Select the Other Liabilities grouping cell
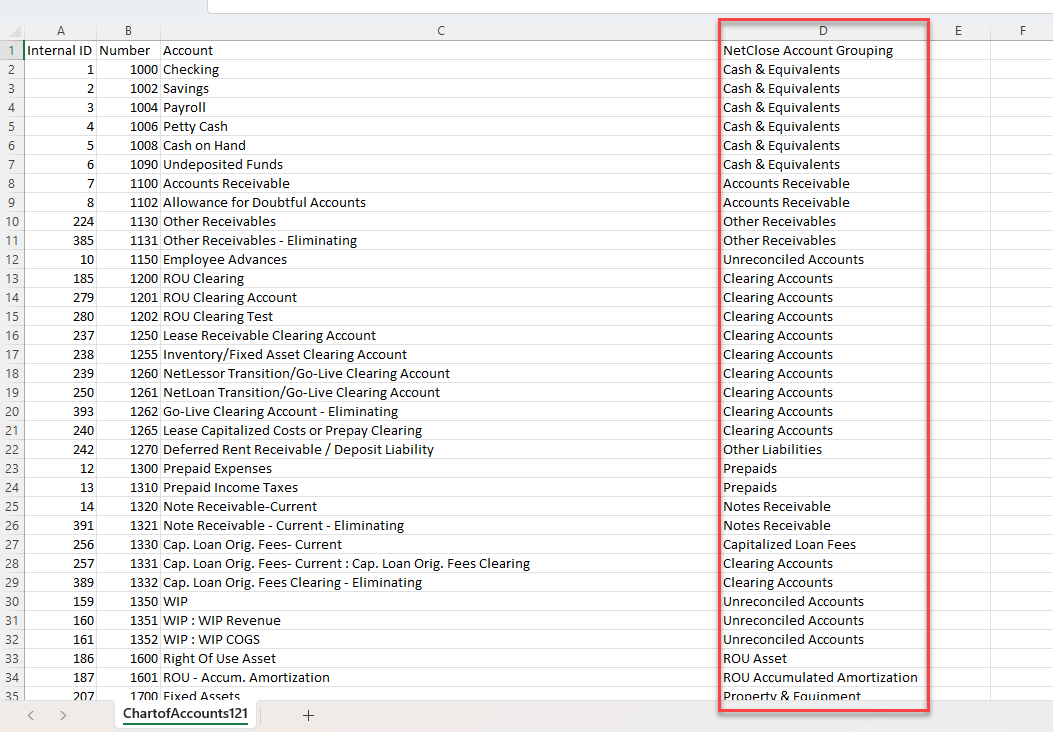Image resolution: width=1053 pixels, height=733 pixels. (772, 450)
